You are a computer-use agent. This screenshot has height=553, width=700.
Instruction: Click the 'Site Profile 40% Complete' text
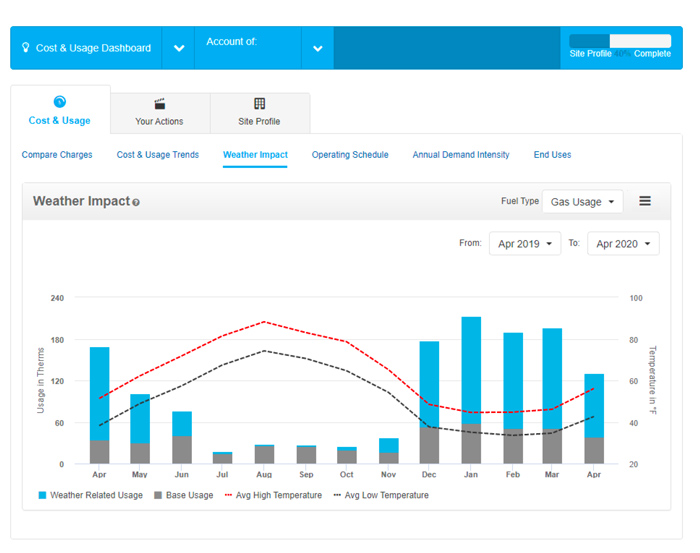click(x=620, y=54)
